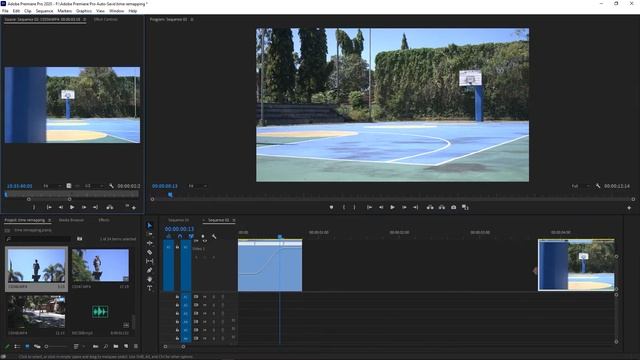Toggle sync lock on Video 1 track
Screen dimensions: 640x360
(196, 241)
